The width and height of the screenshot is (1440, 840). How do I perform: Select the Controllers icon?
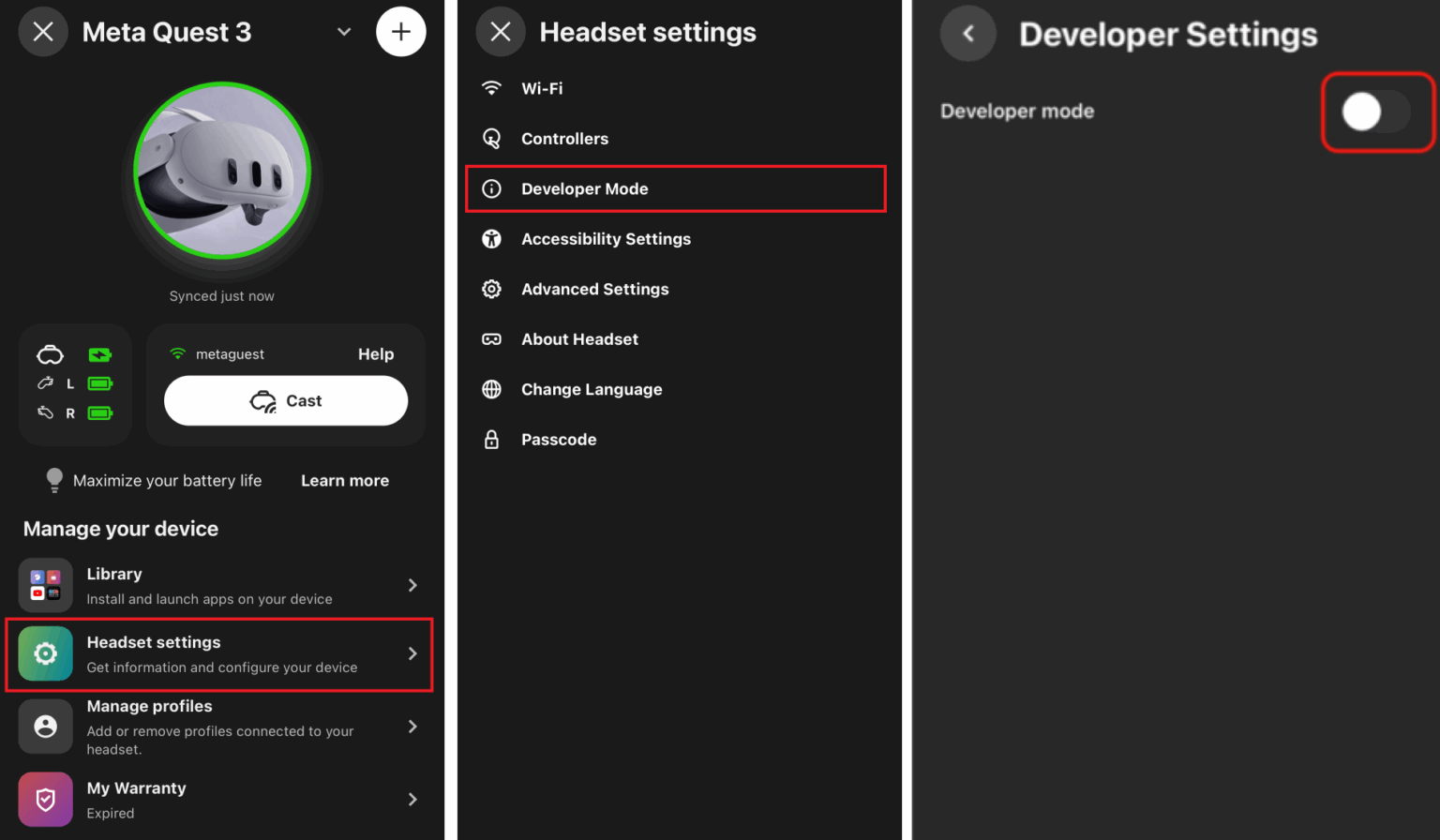point(492,138)
